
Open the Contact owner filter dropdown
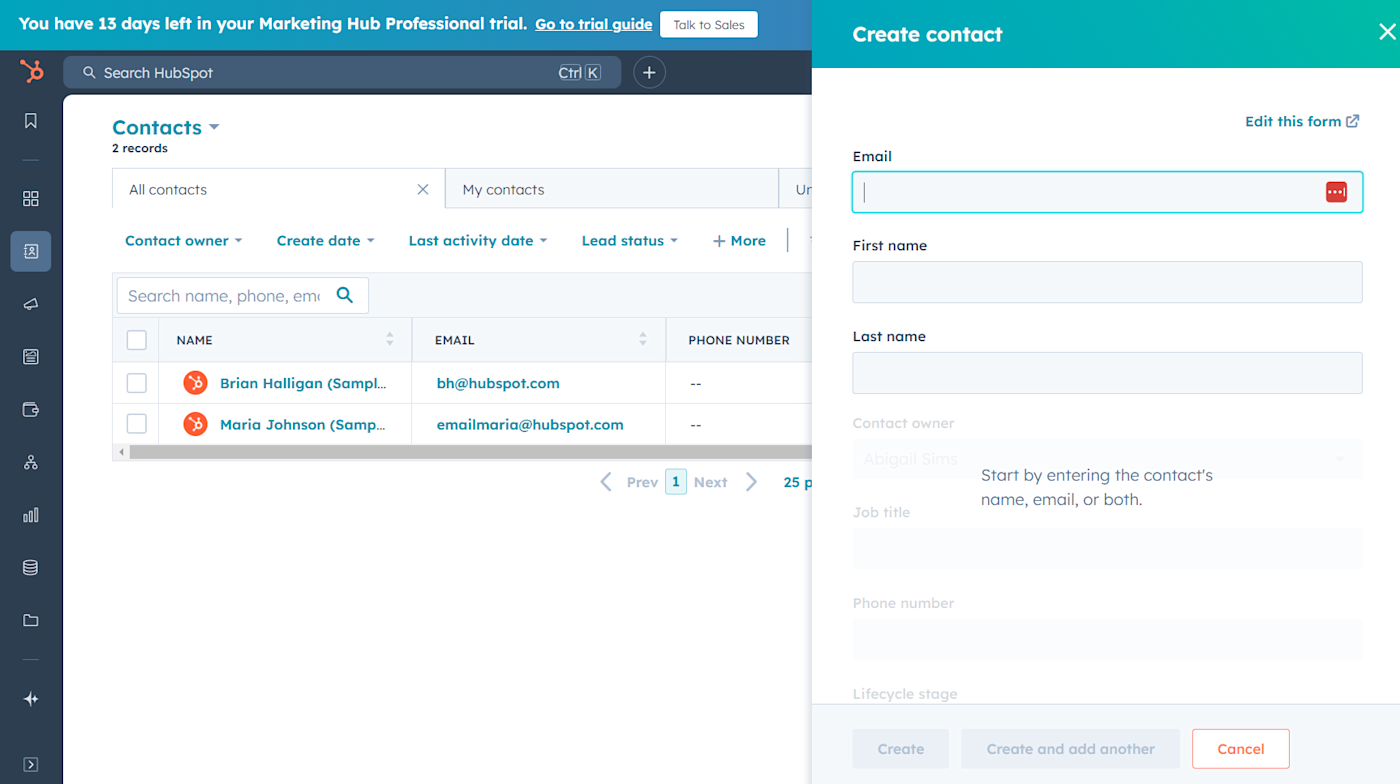tap(184, 241)
